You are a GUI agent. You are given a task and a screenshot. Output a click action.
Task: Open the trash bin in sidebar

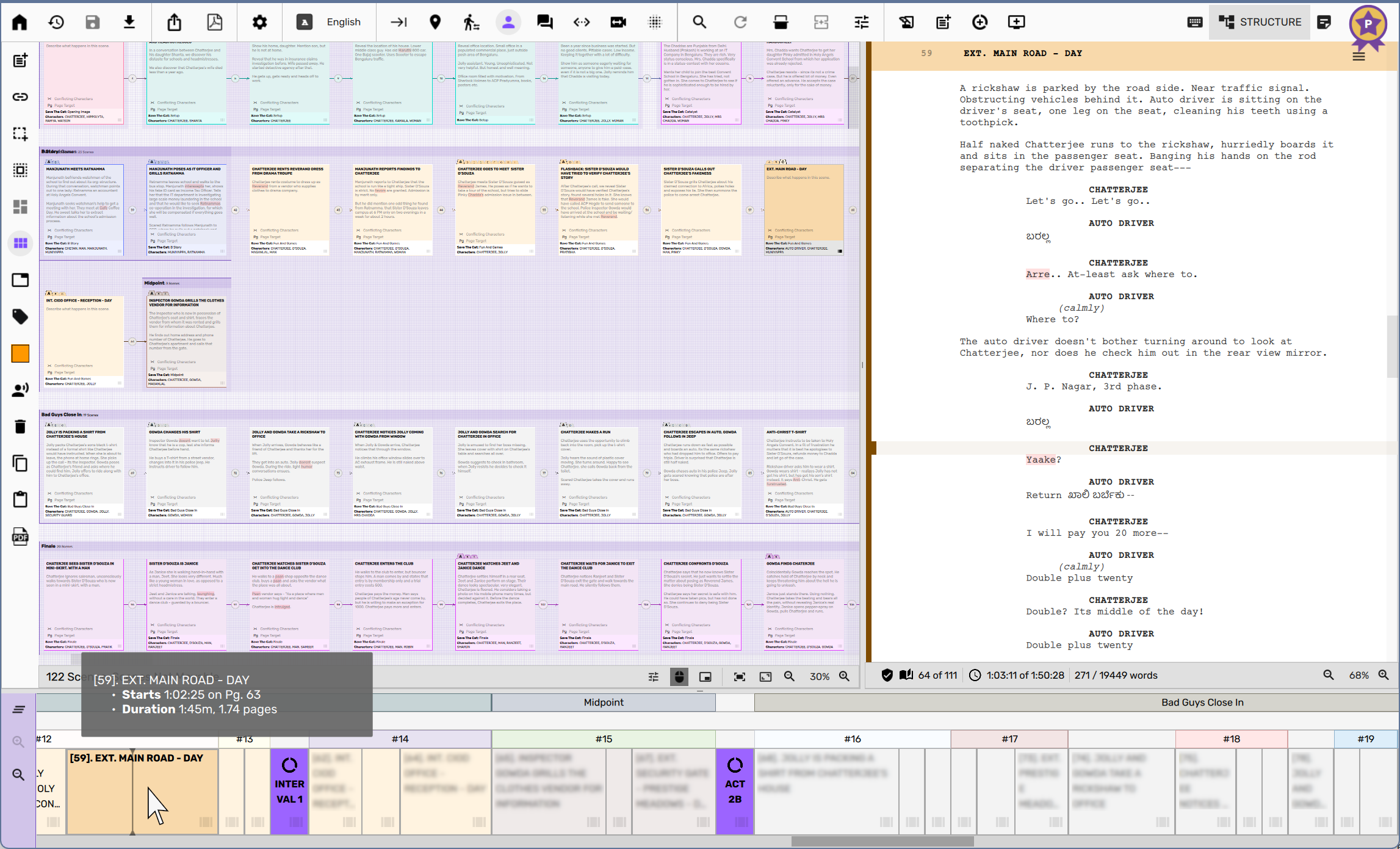(20, 427)
